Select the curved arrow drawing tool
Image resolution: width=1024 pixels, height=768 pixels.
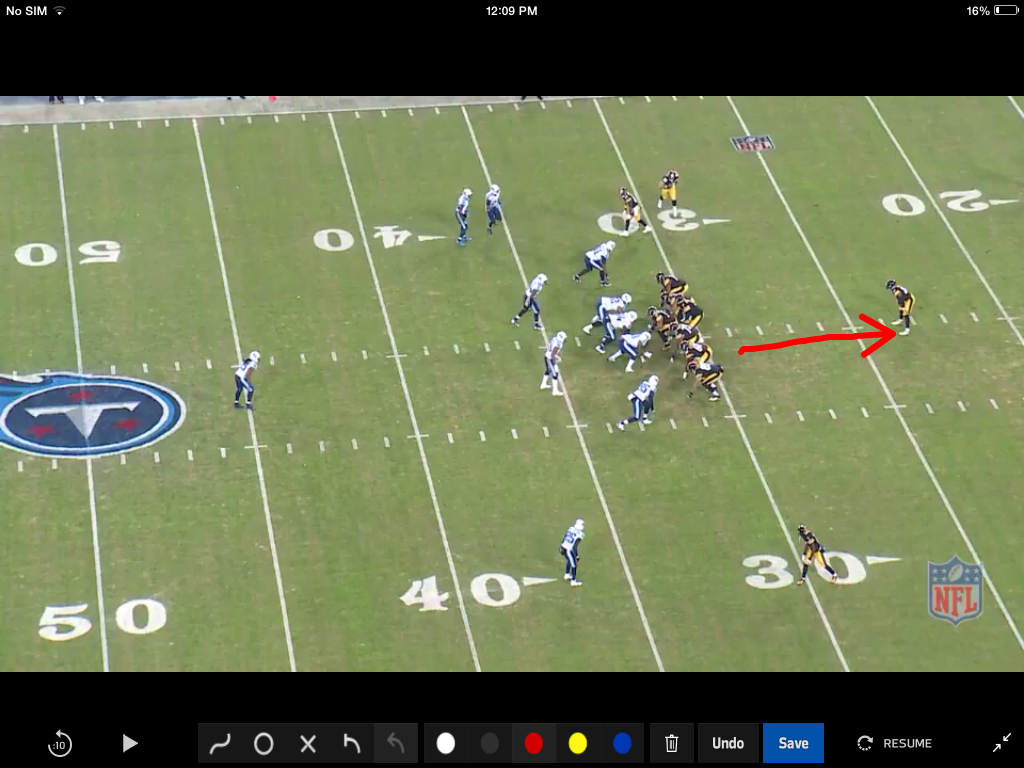351,743
